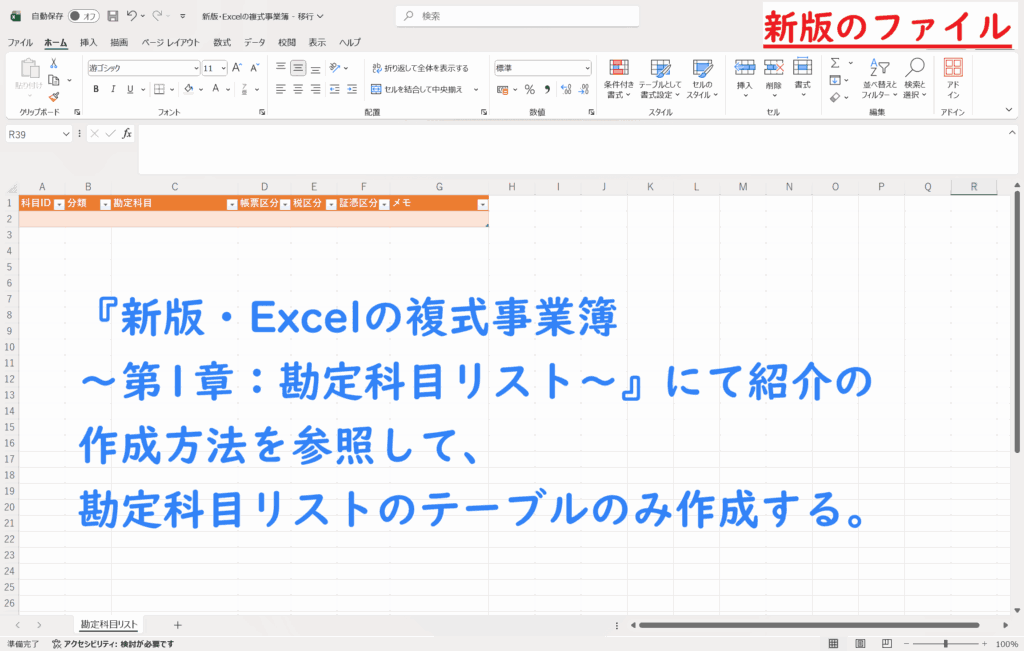Open the 挿入 ribbon tab

pyautogui.click(x=88, y=43)
